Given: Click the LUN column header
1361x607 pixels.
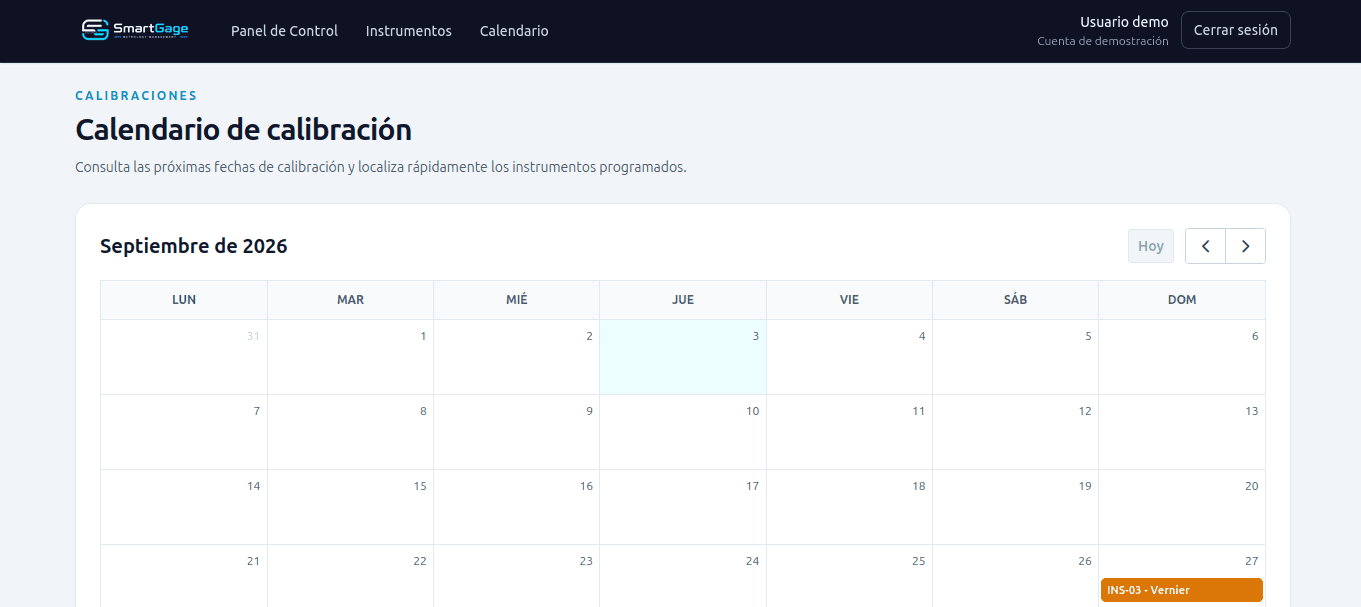Looking at the screenshot, I should click(x=184, y=300).
